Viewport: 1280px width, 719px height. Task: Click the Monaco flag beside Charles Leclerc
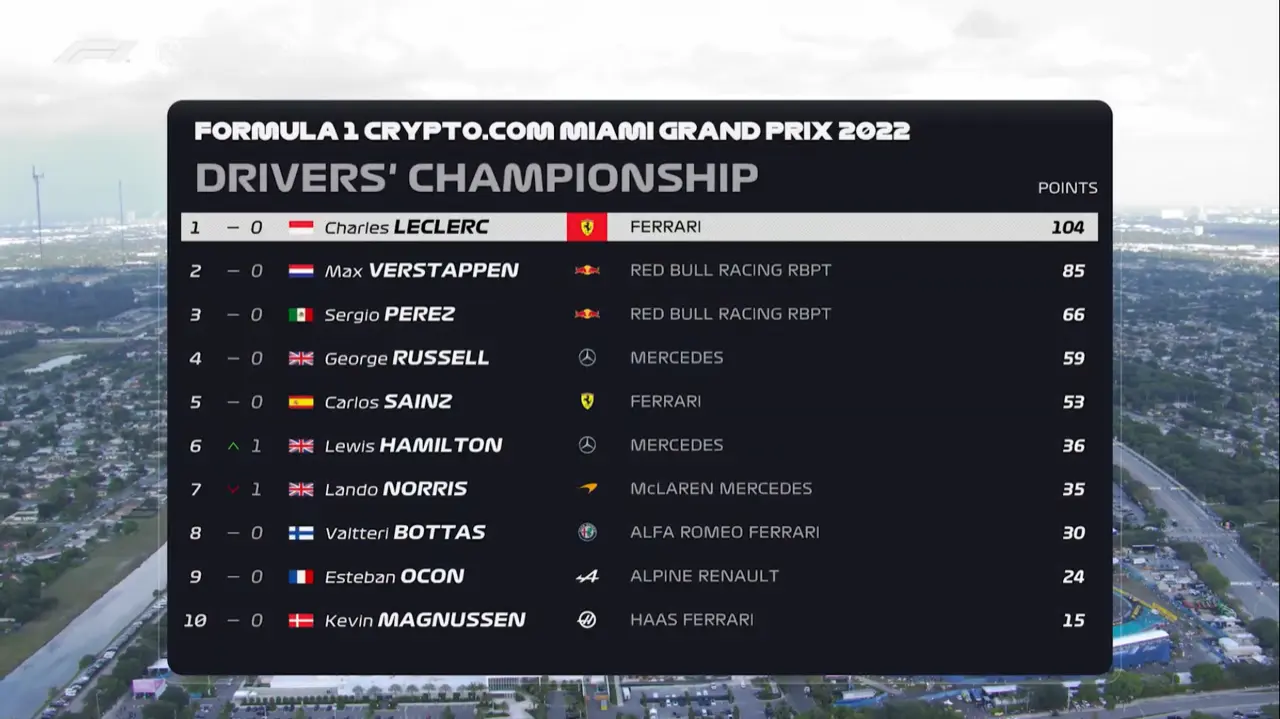tap(301, 227)
